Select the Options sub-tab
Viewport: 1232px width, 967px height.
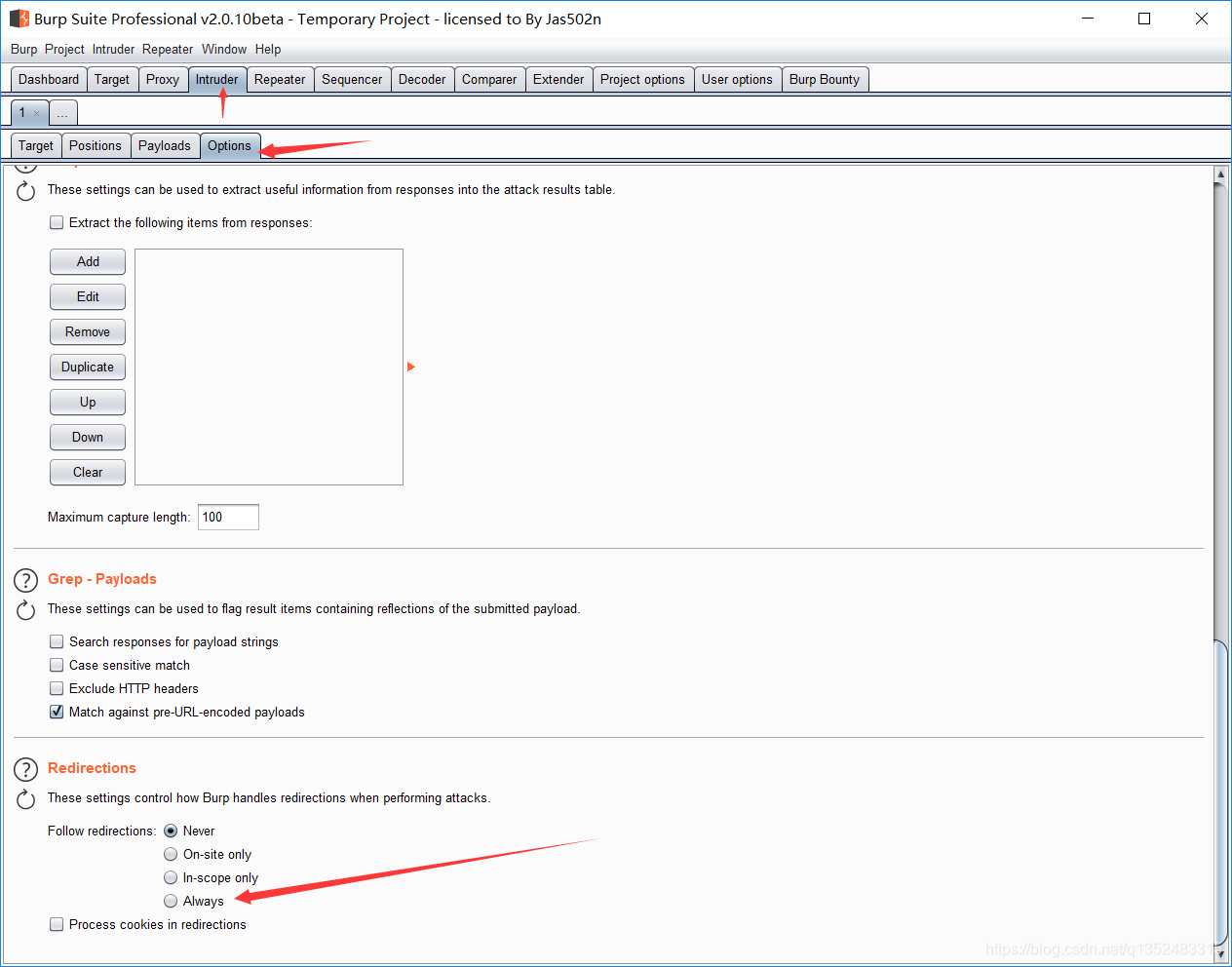[230, 146]
